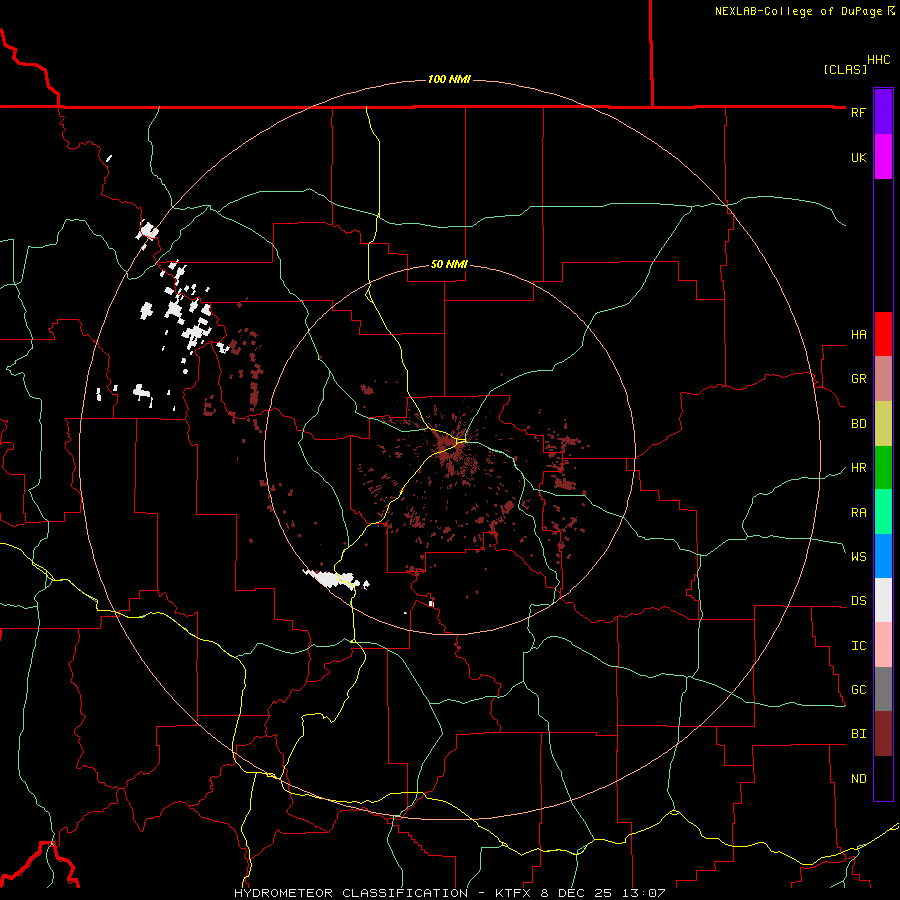The image size is (900, 900).
Task: Click the UK legend label
Action: 858,157
